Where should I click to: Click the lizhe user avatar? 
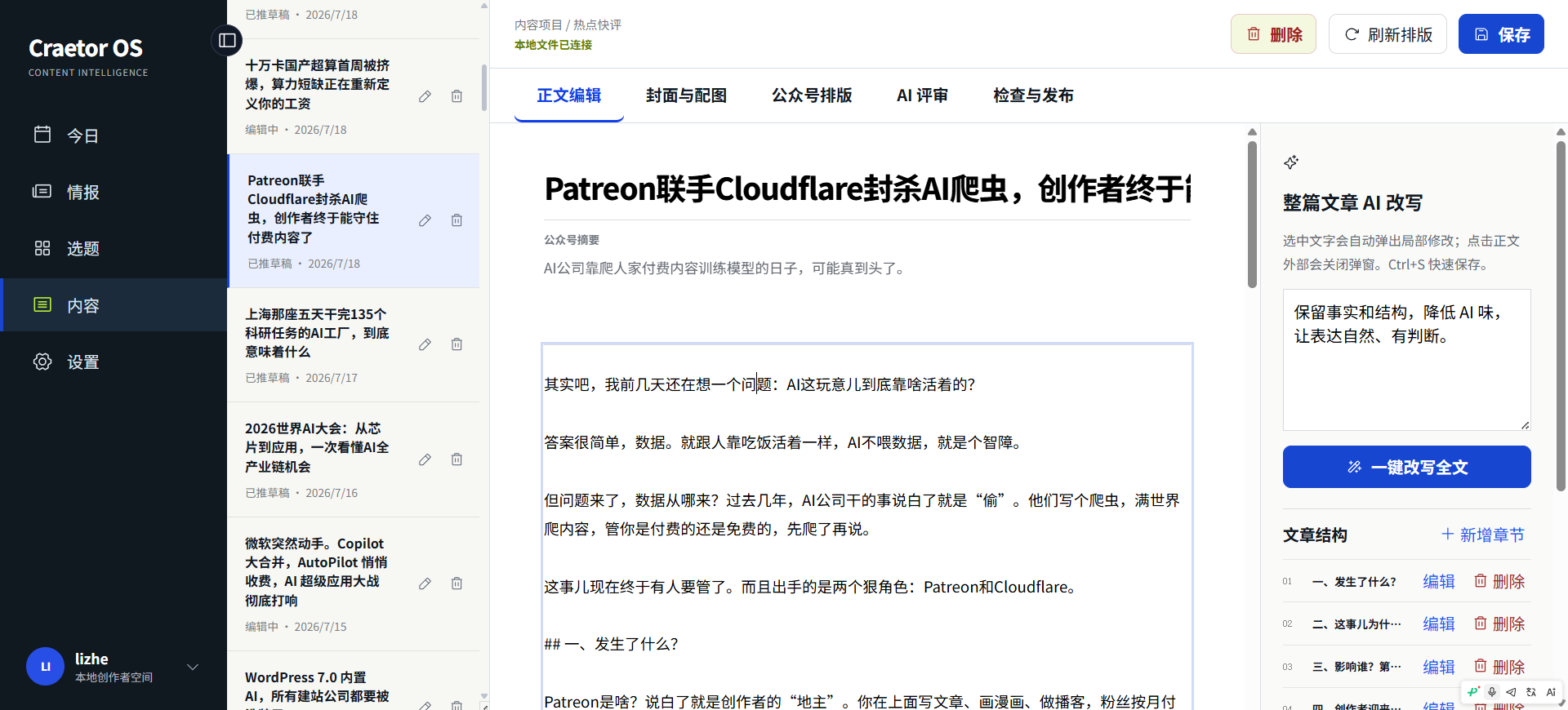coord(46,667)
